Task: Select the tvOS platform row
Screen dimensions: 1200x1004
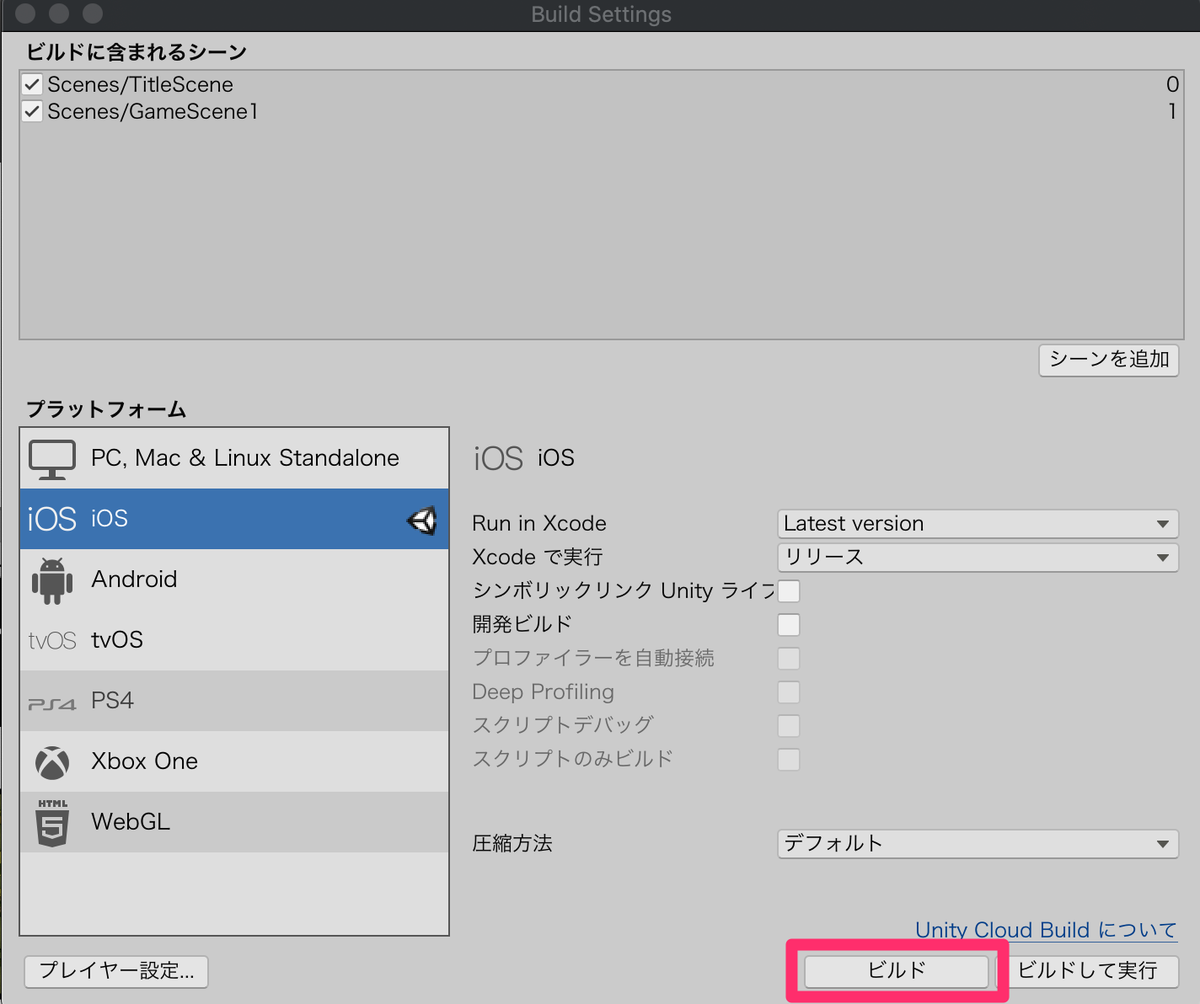Action: click(234, 641)
